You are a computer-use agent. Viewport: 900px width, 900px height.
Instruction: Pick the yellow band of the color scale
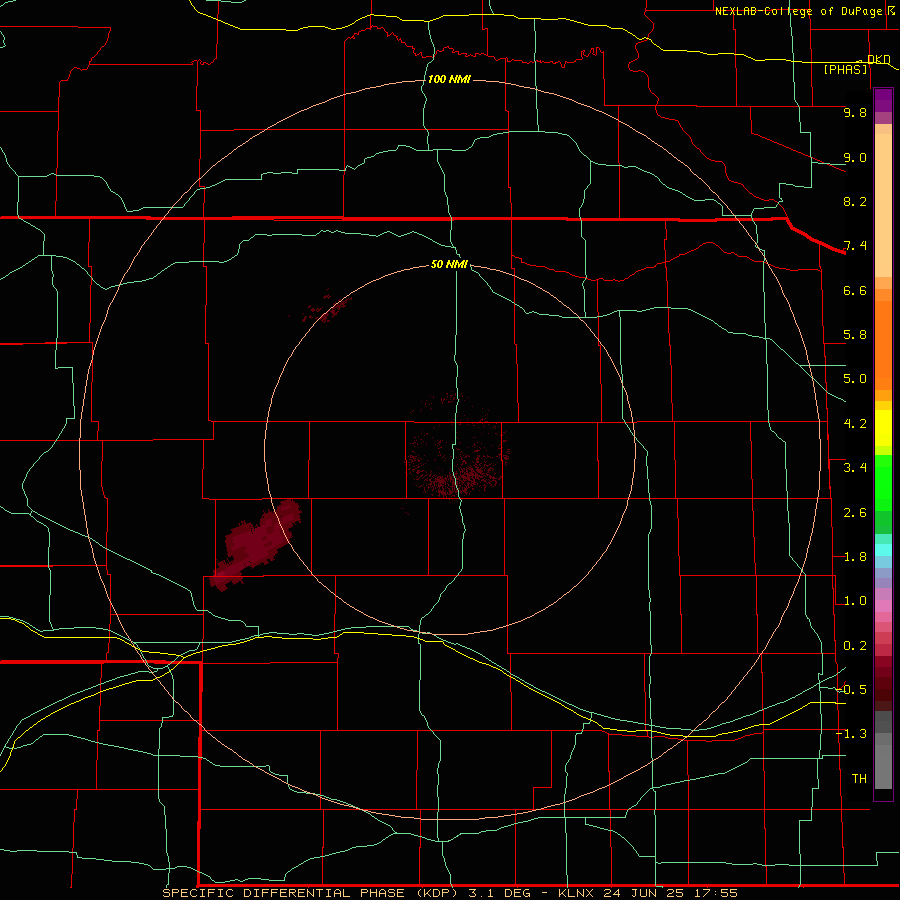coord(883,428)
